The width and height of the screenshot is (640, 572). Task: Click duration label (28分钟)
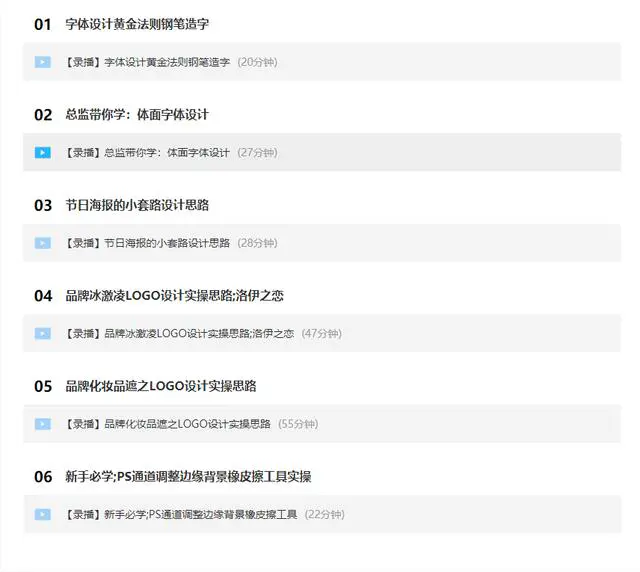[257, 243]
